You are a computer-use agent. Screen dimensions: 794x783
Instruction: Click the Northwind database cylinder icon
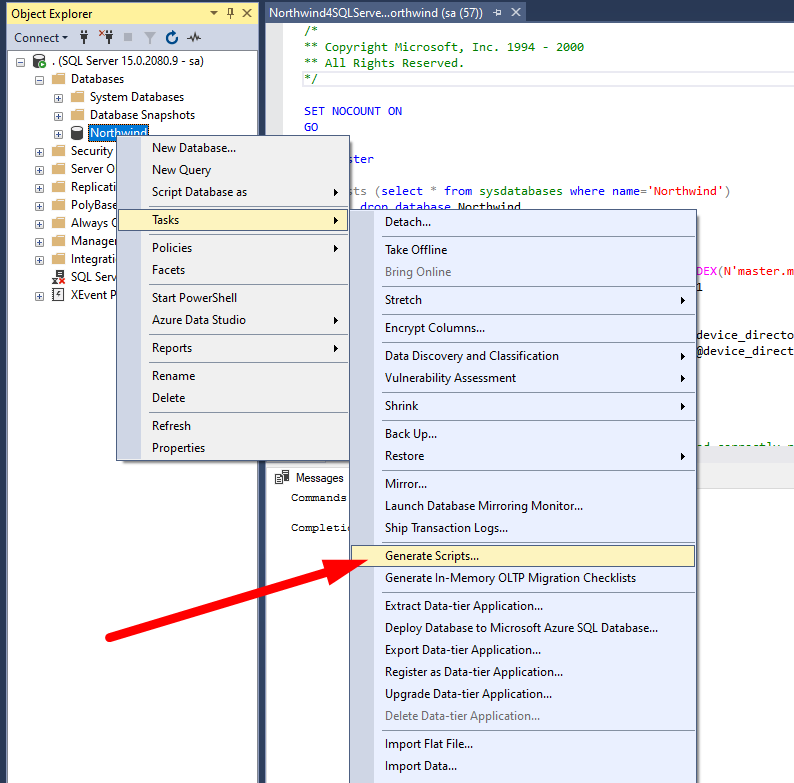pos(77,133)
